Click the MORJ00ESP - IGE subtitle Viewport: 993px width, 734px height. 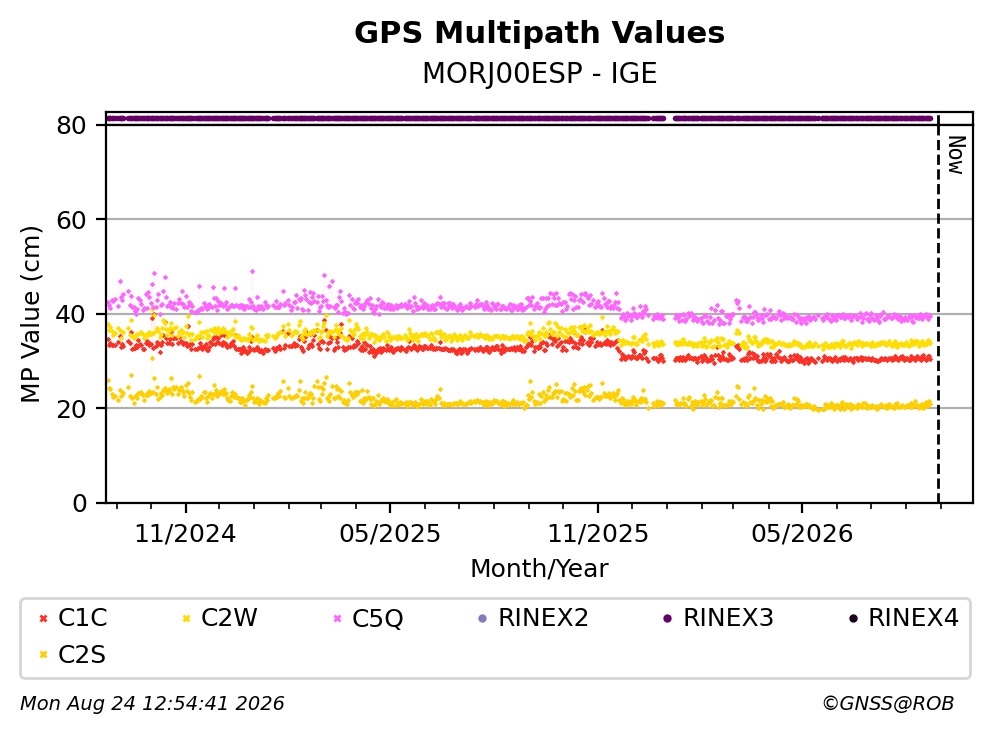[x=540, y=73]
